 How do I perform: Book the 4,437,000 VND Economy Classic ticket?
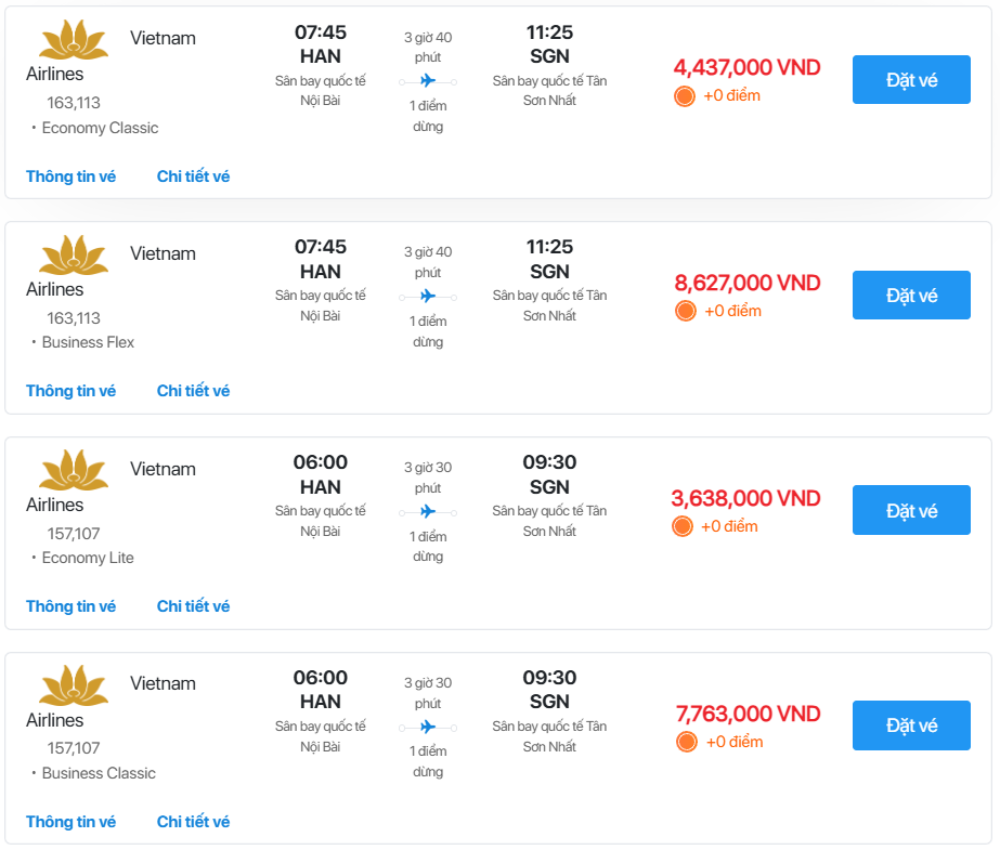(x=911, y=80)
